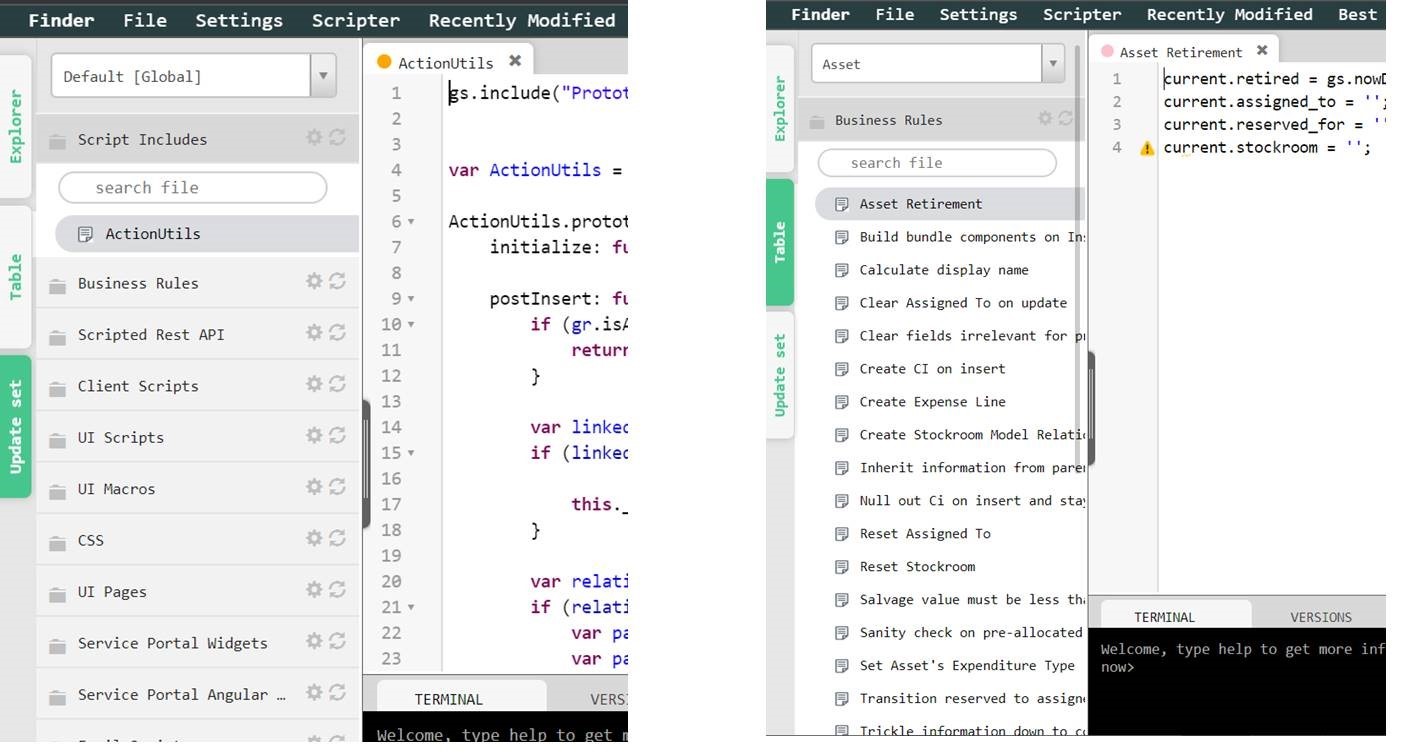Collapse the postInsert fold at line 9
Image resolution: width=1409 pixels, height=754 pixels.
(x=411, y=299)
